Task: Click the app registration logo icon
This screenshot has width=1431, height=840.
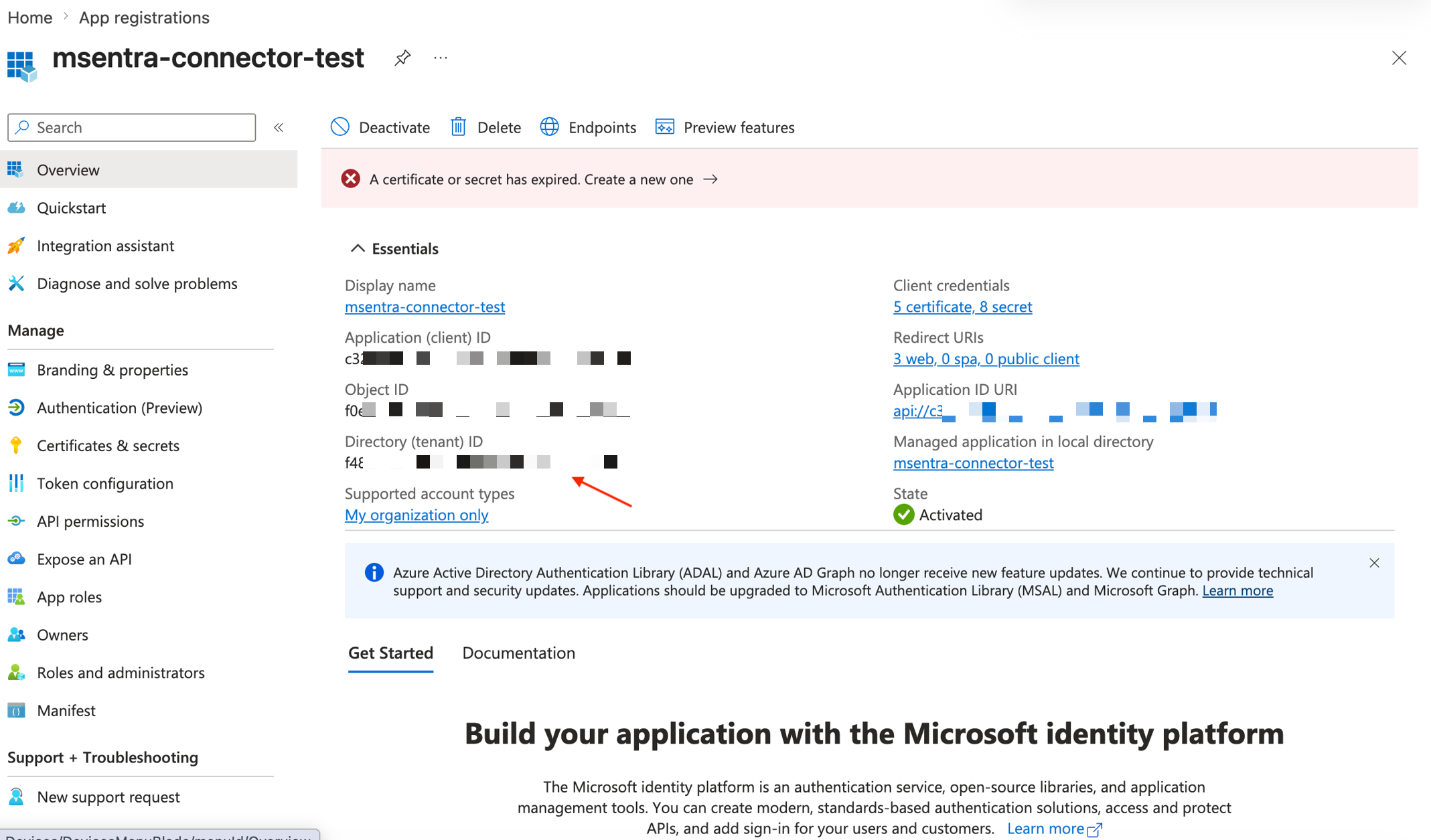Action: (x=22, y=66)
